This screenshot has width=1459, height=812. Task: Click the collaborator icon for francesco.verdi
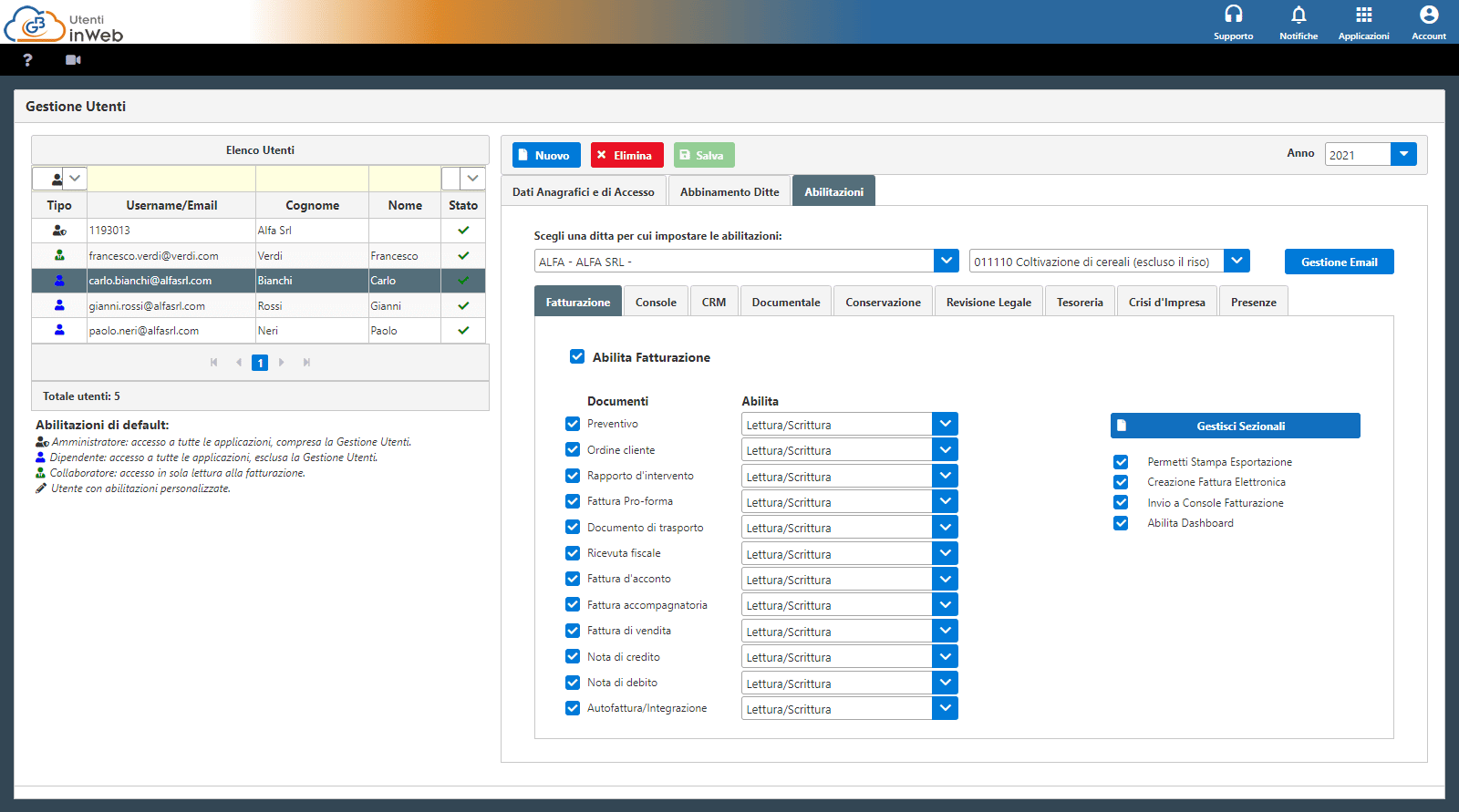point(59,256)
